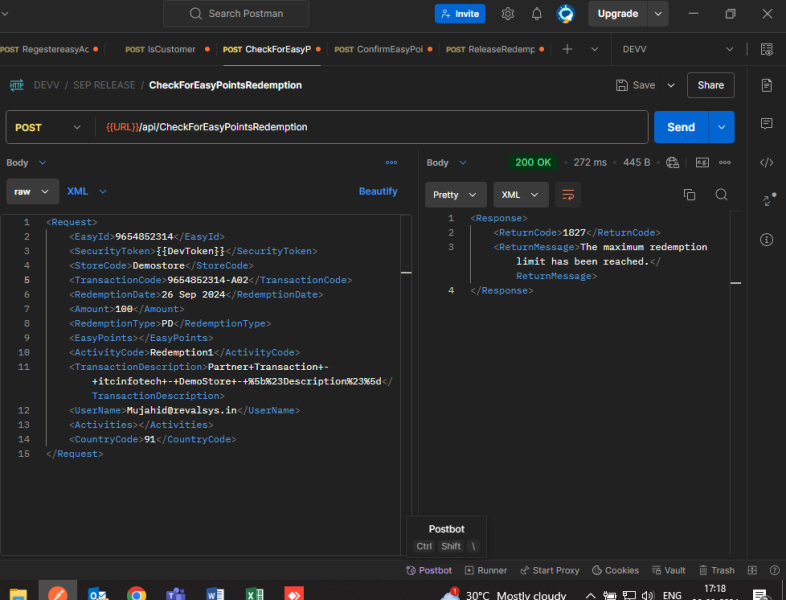
Task: Open the documentation panel icon
Action: tap(766, 85)
